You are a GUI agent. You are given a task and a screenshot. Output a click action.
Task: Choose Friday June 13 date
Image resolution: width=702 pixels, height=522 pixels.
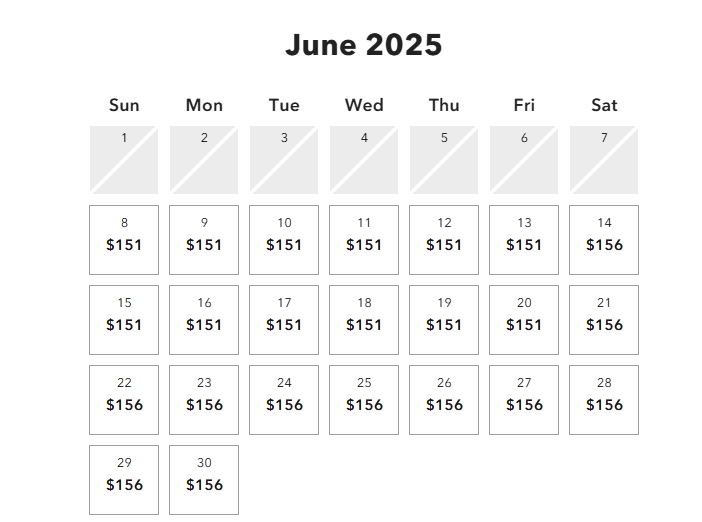(524, 240)
